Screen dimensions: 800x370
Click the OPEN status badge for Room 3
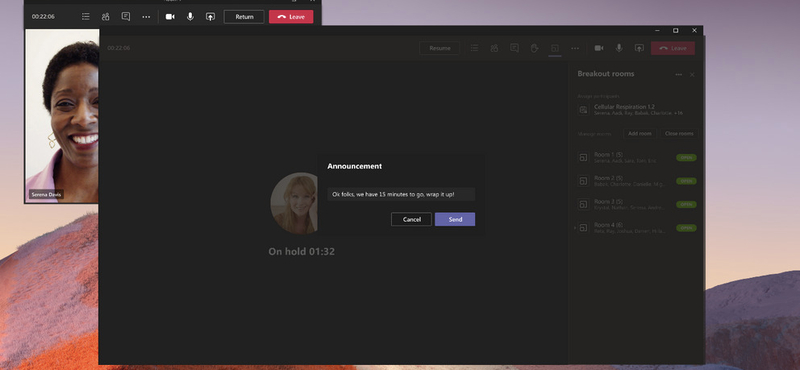(686, 204)
